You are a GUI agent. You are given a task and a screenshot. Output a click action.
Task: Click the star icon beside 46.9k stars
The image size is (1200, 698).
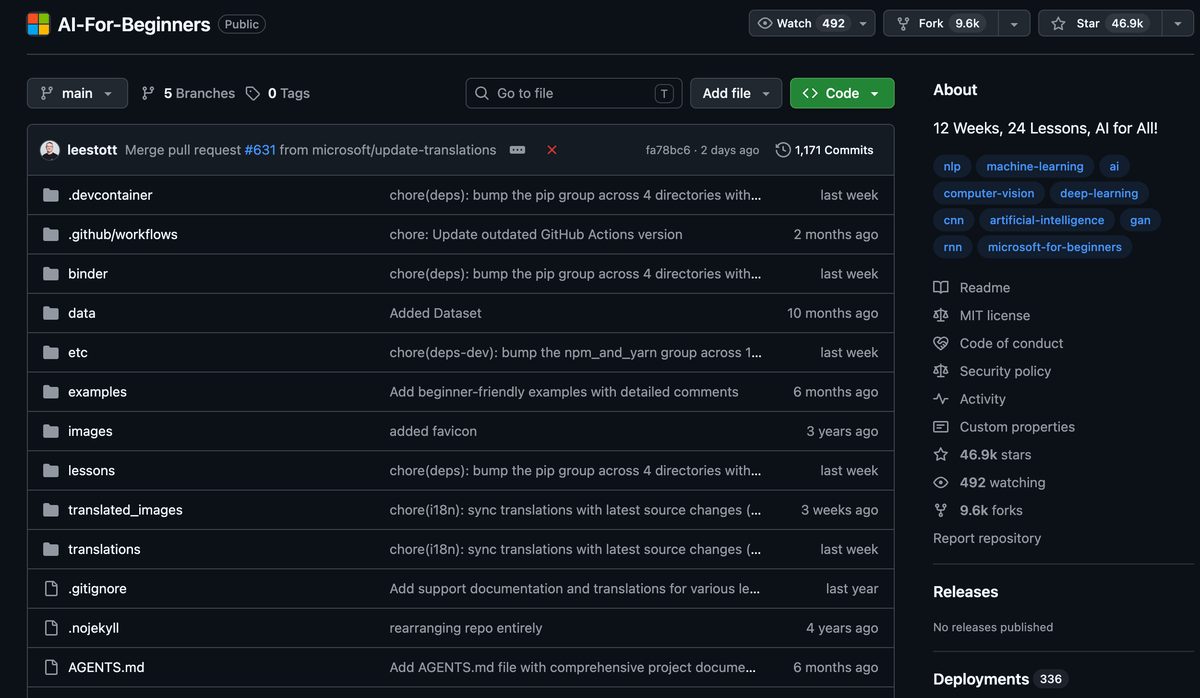[940, 455]
